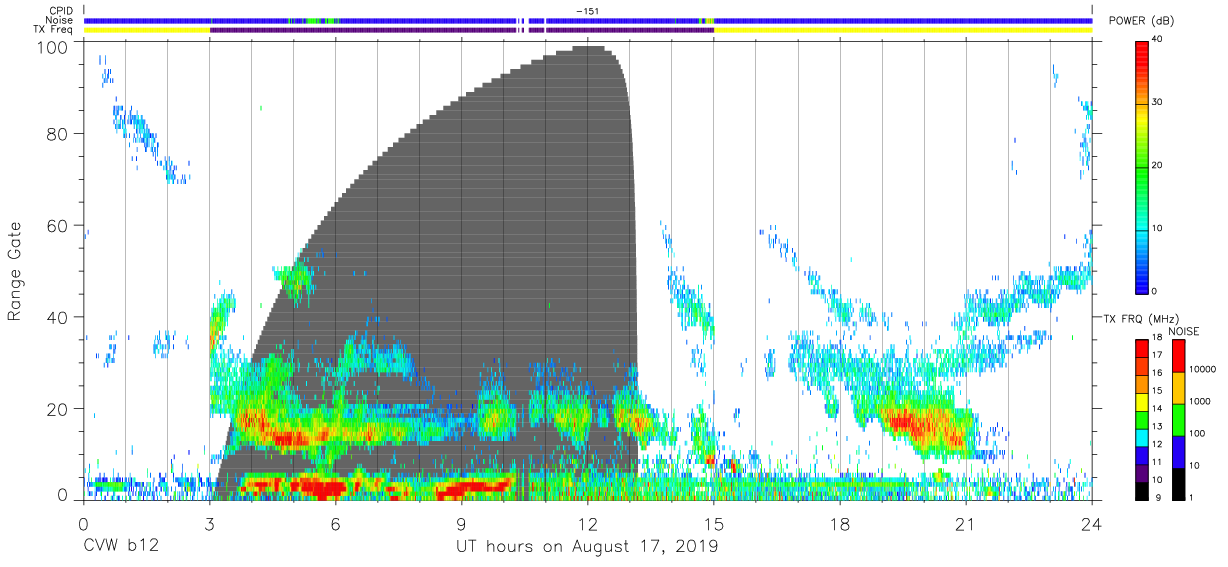Viewport: 1228px width, 567px height.
Task: Click the 15 tick on UT hours axis
Action: coord(714,523)
